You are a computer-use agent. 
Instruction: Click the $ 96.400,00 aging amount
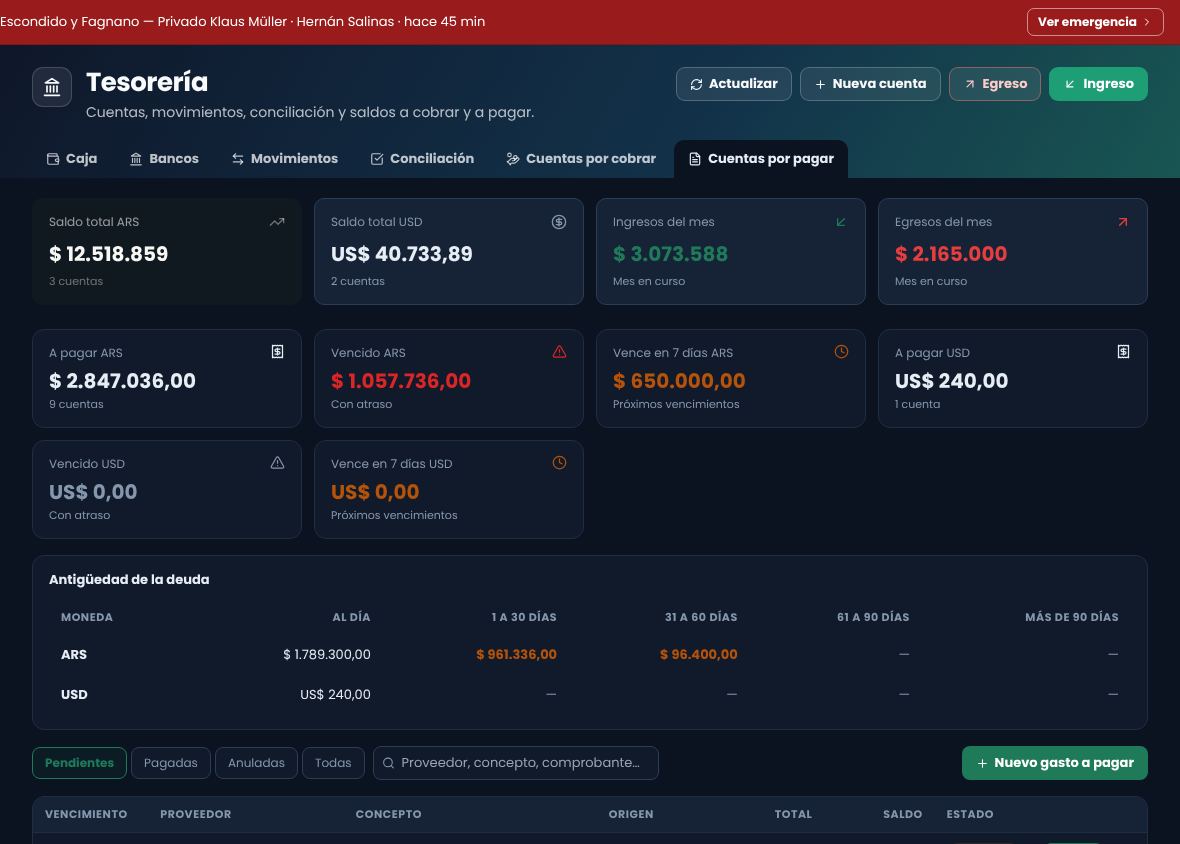698,654
